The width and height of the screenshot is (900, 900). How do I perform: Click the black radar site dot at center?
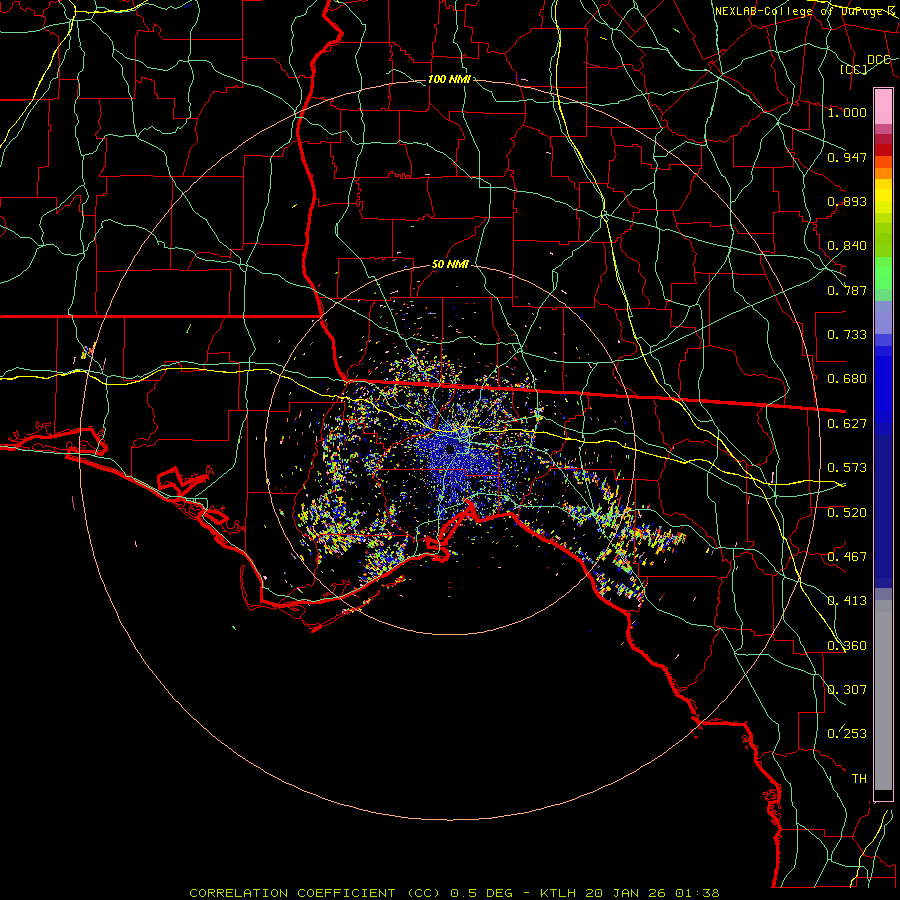[450, 449]
